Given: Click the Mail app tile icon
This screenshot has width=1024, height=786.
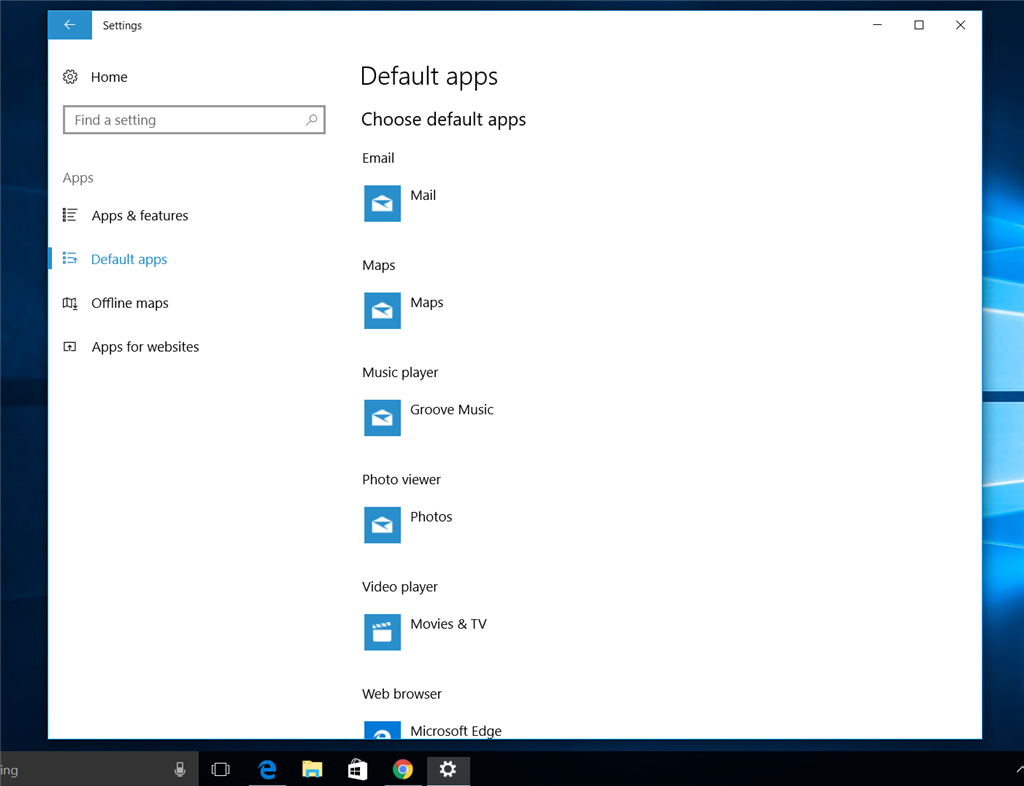Looking at the screenshot, I should (x=382, y=204).
